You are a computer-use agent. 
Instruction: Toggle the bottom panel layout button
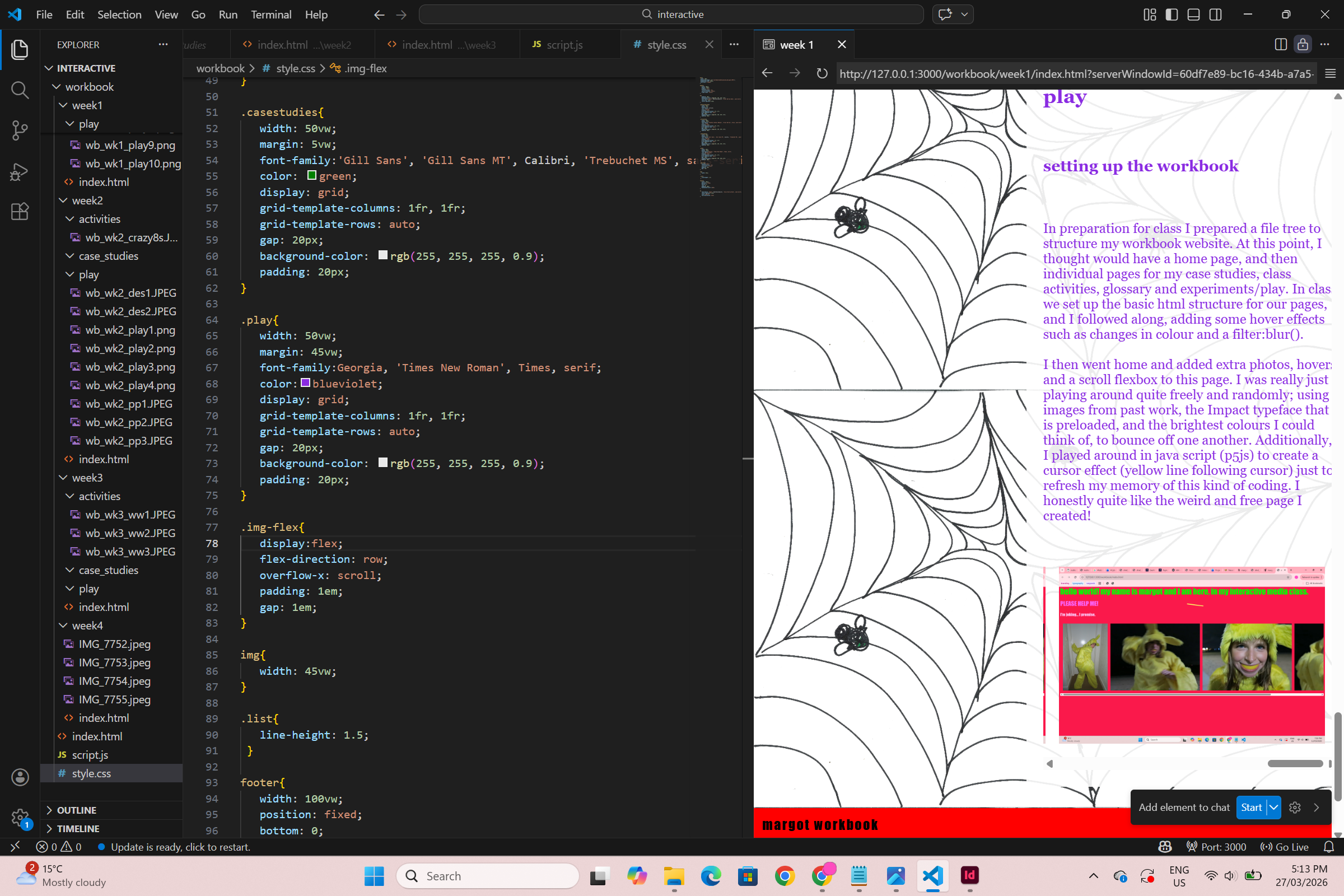[x=1193, y=15]
